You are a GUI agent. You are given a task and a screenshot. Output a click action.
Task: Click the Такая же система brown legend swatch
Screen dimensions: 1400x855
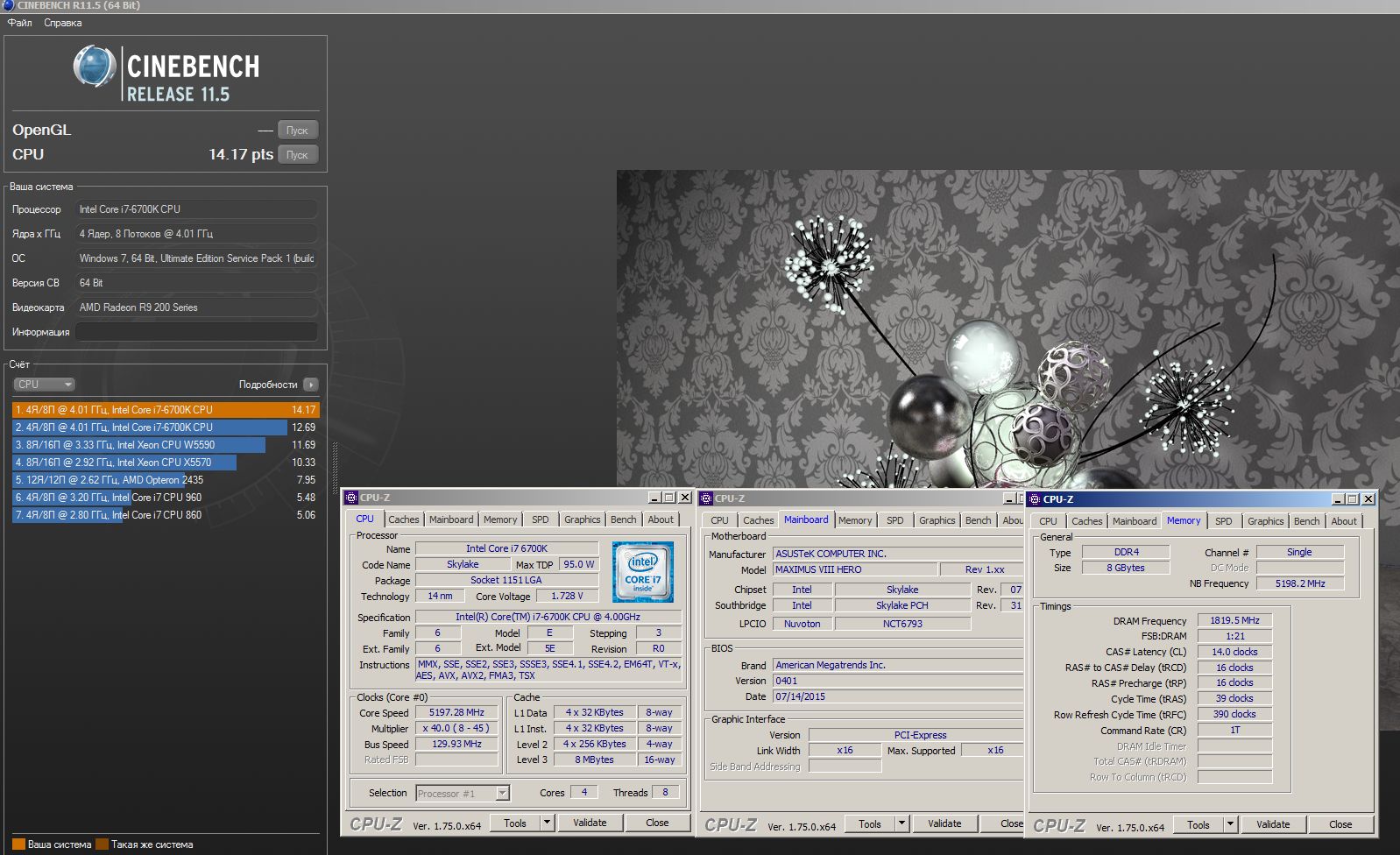click(102, 844)
